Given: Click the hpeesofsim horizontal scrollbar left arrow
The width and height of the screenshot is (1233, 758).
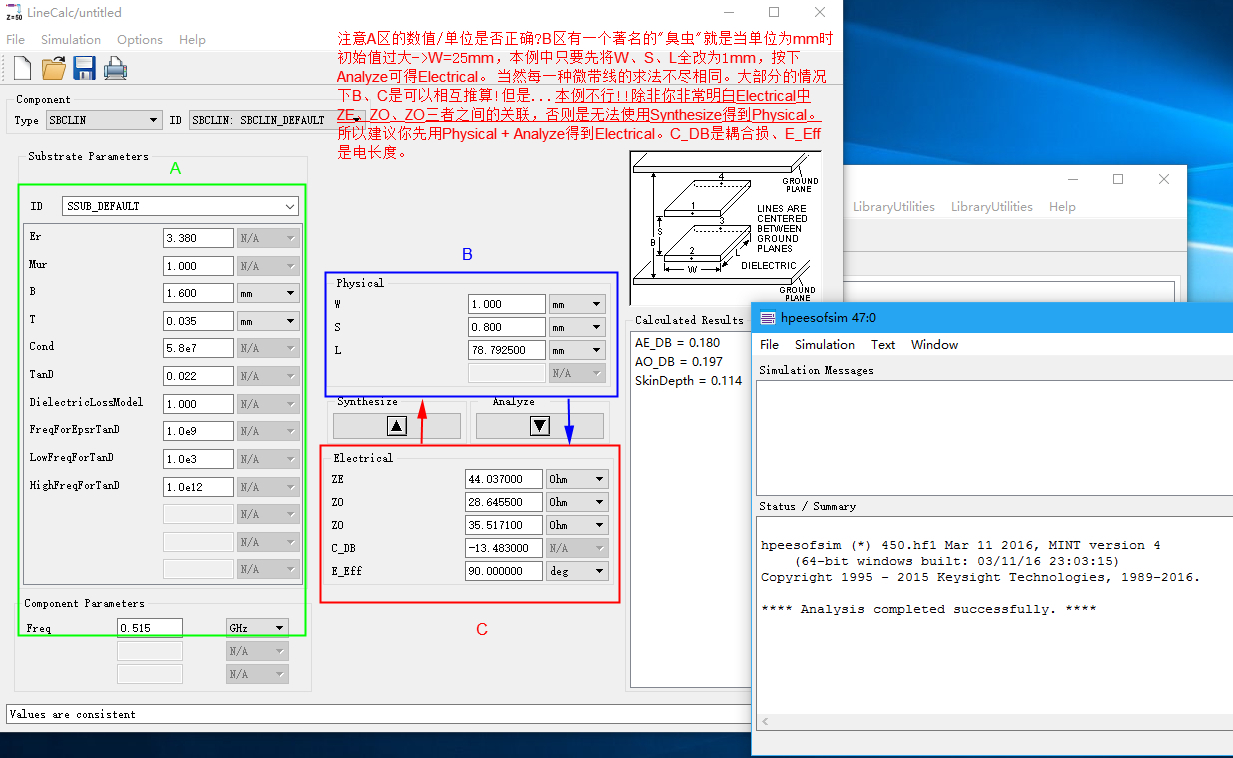Looking at the screenshot, I should (767, 721).
